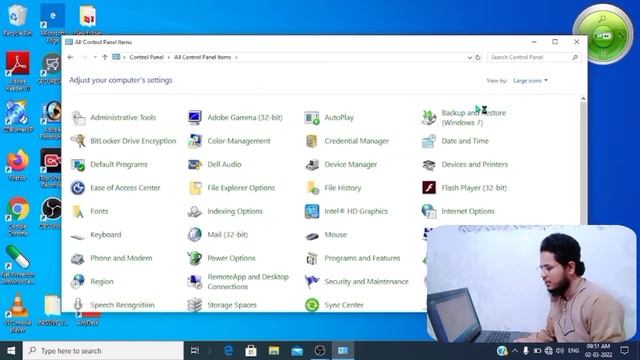Click the taskbar Type here to search box

(103, 351)
